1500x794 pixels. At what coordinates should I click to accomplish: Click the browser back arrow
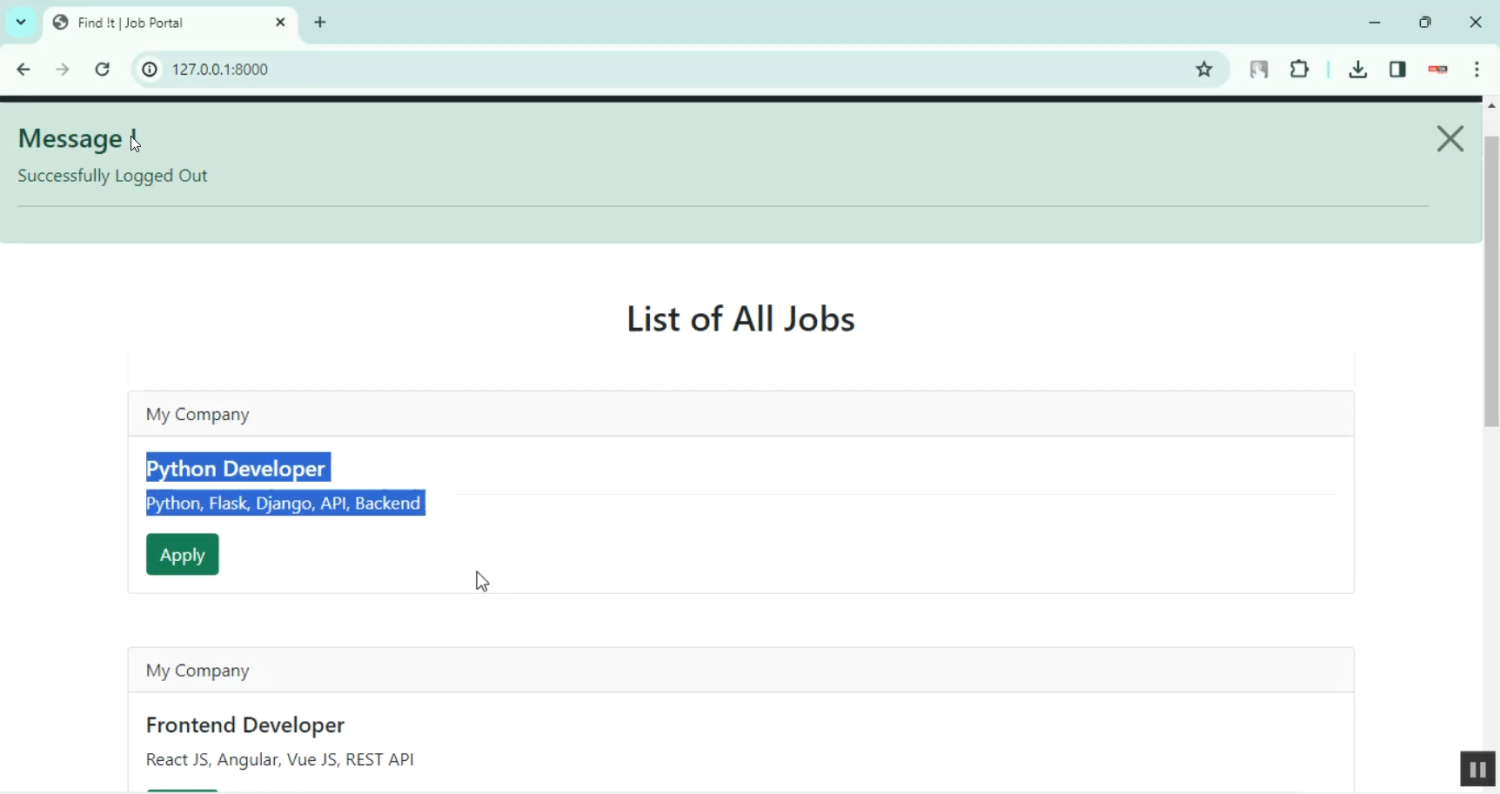[x=23, y=70]
